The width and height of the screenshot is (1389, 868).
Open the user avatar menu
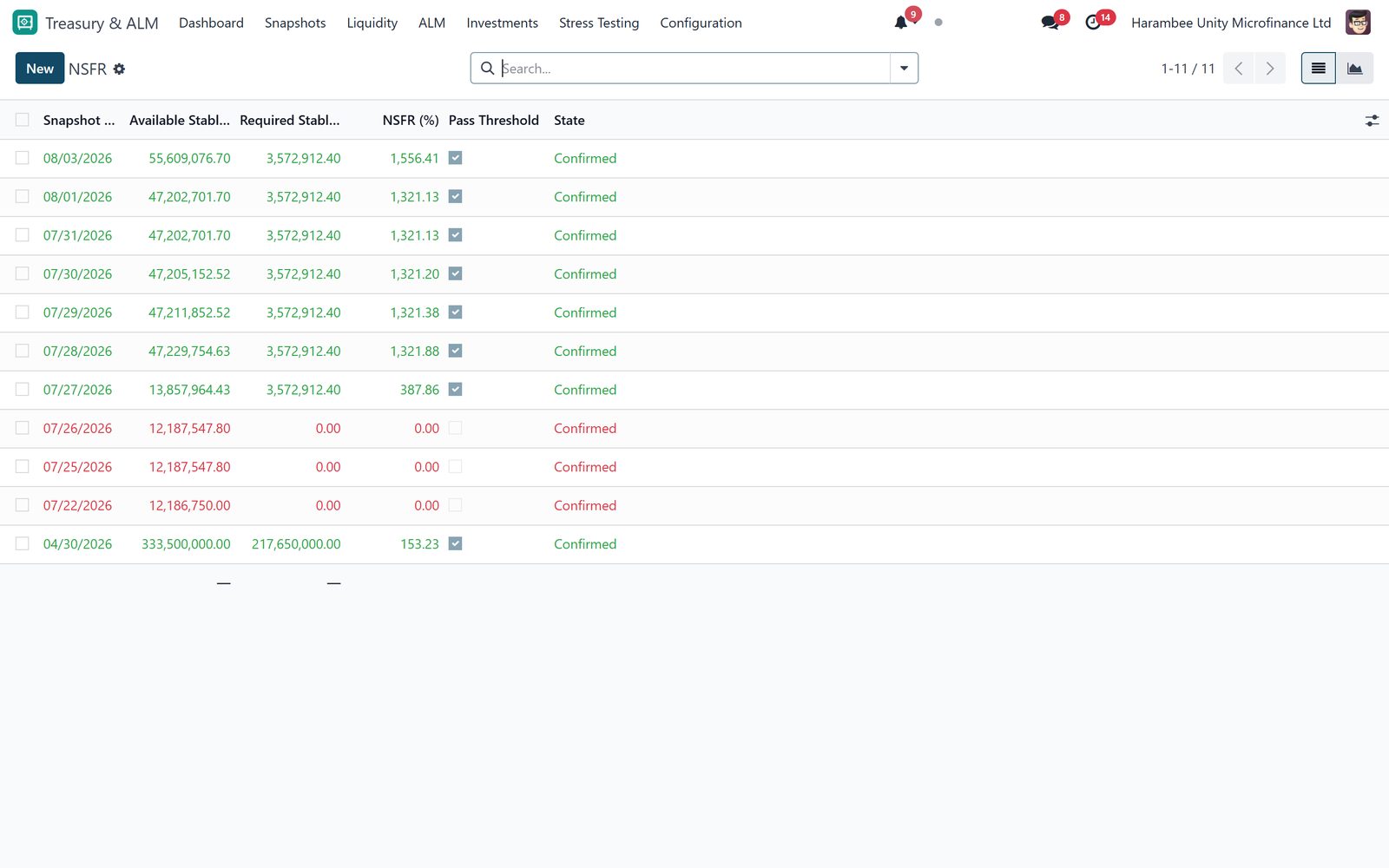(1358, 23)
